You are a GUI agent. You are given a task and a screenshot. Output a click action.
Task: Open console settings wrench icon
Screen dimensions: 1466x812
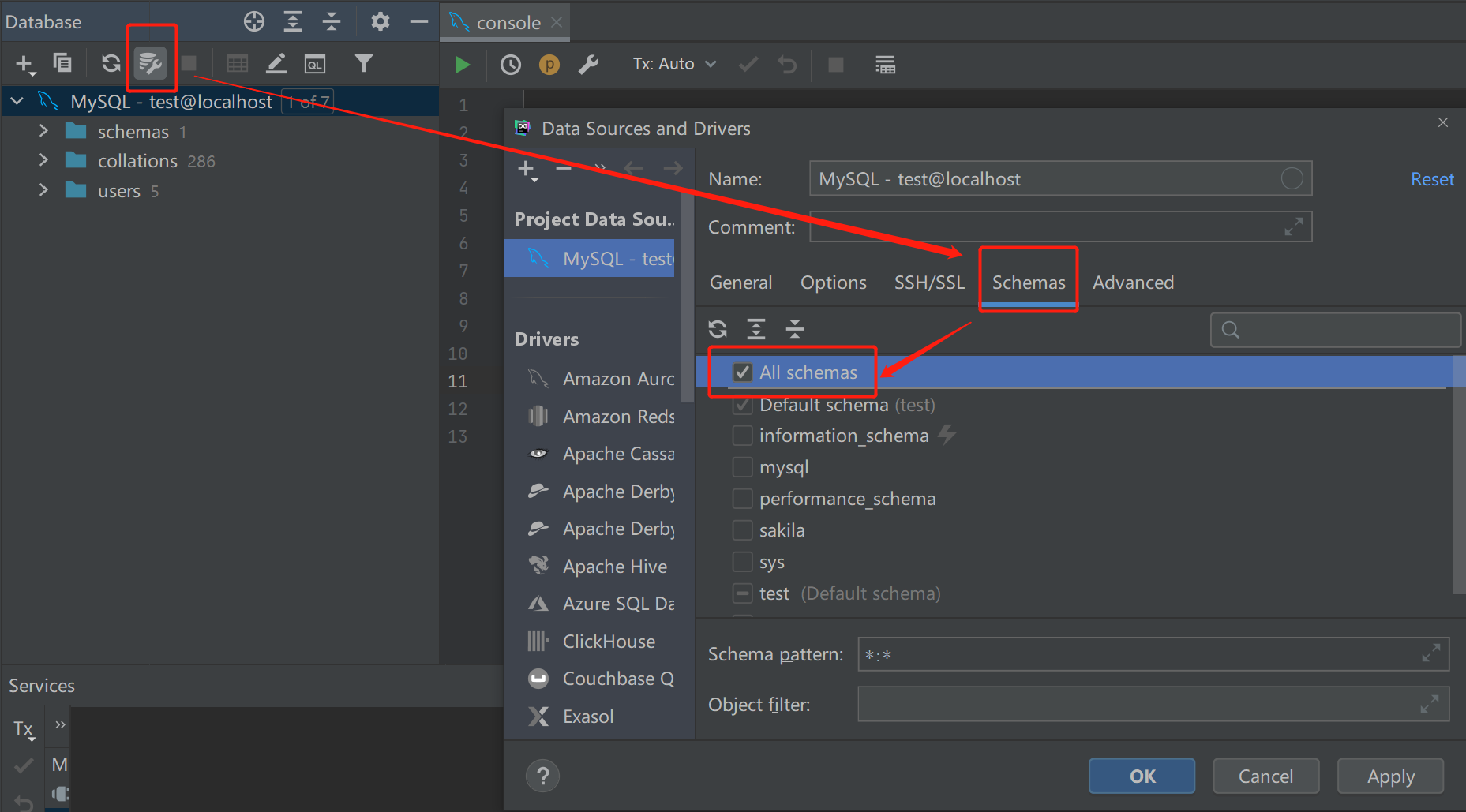coord(588,65)
